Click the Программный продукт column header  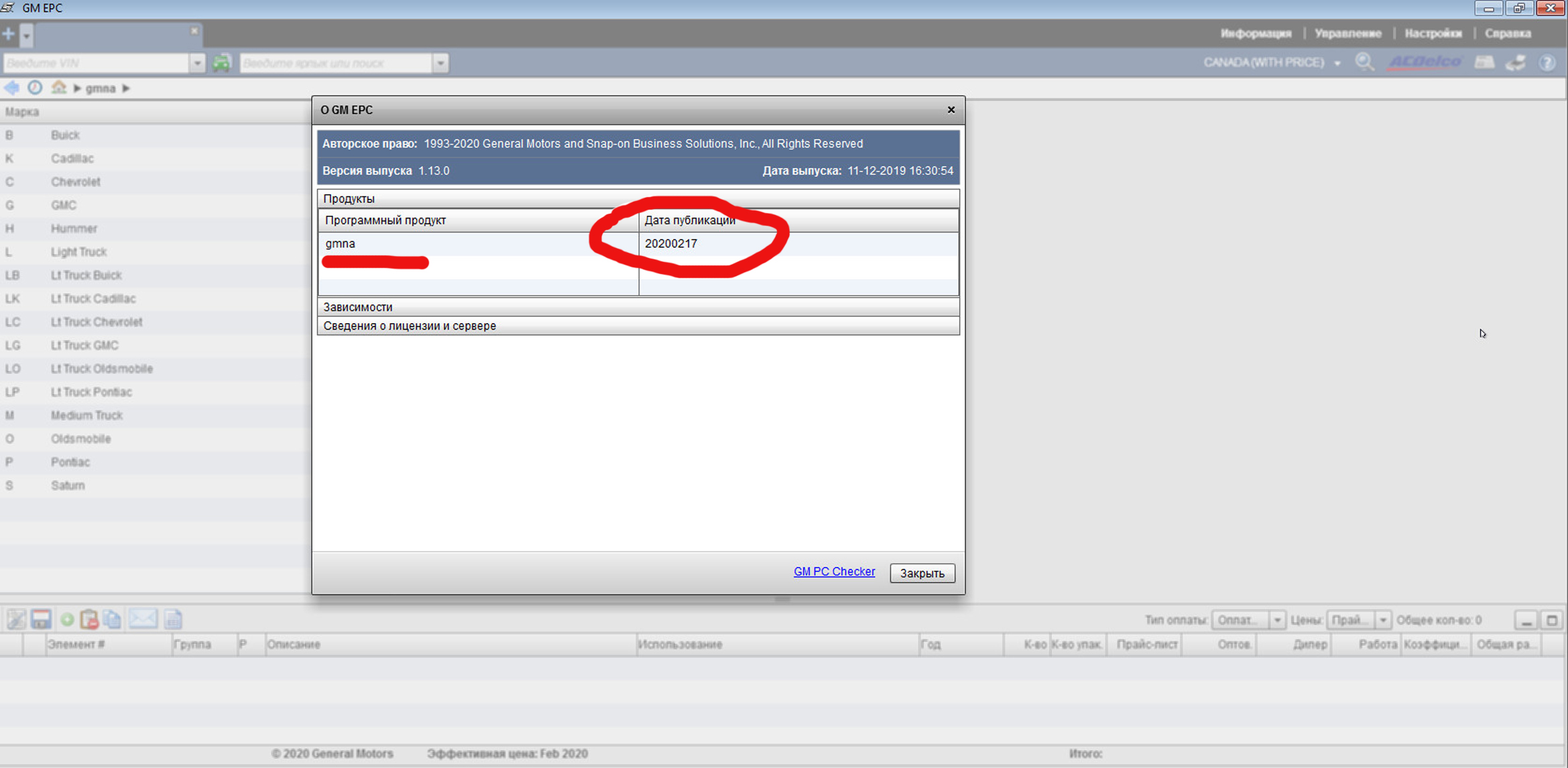click(x=479, y=220)
